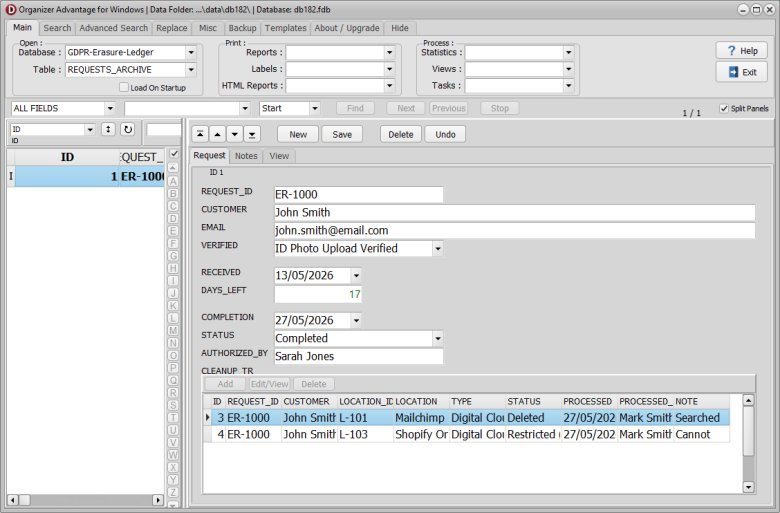Expand the ALL FIELDS search dropdown

coord(110,108)
